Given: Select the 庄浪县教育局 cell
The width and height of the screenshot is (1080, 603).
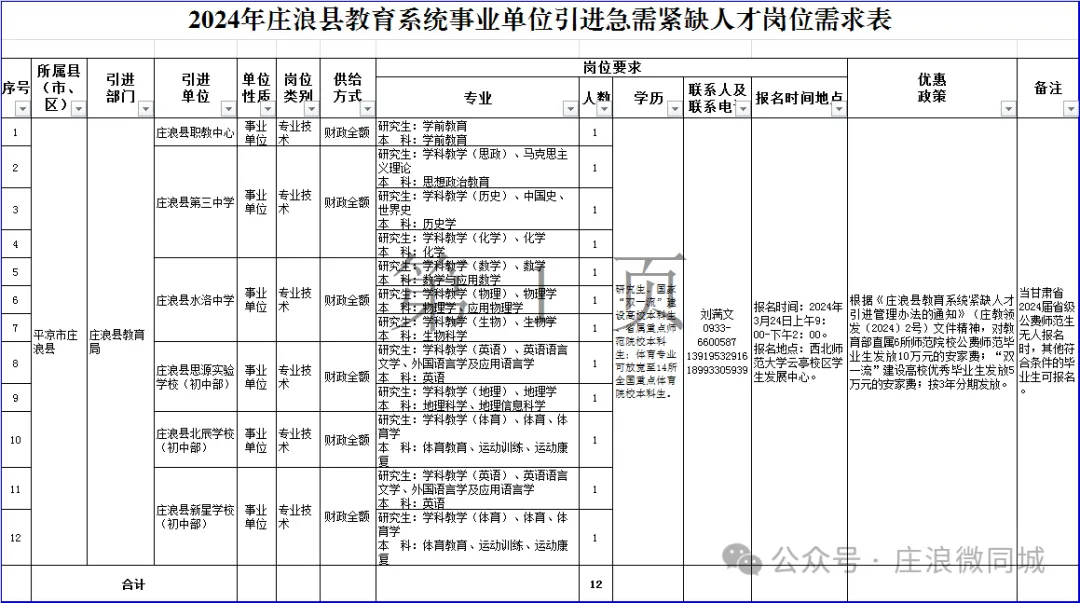Looking at the screenshot, I should [x=121, y=341].
